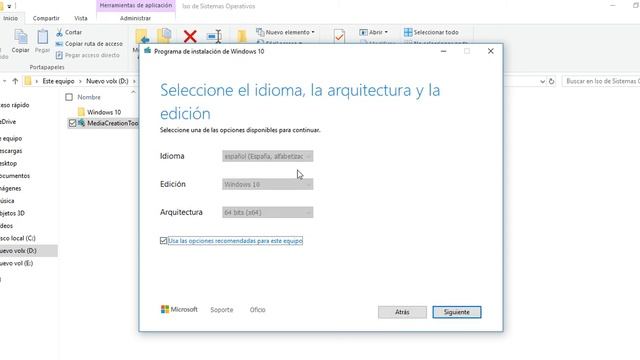Click the new folder icon in ribbon

point(242,37)
